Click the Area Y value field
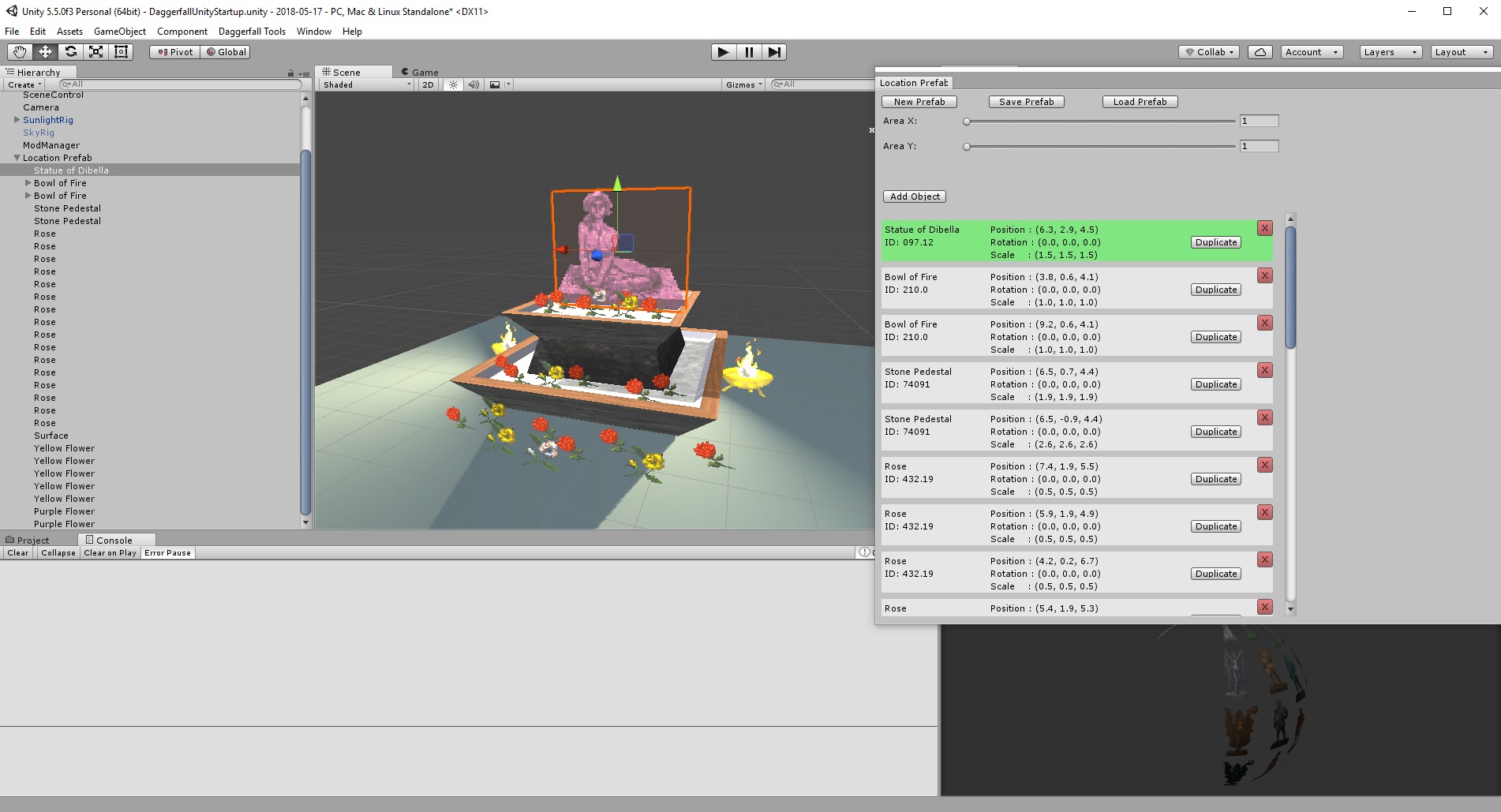 pos(1259,146)
